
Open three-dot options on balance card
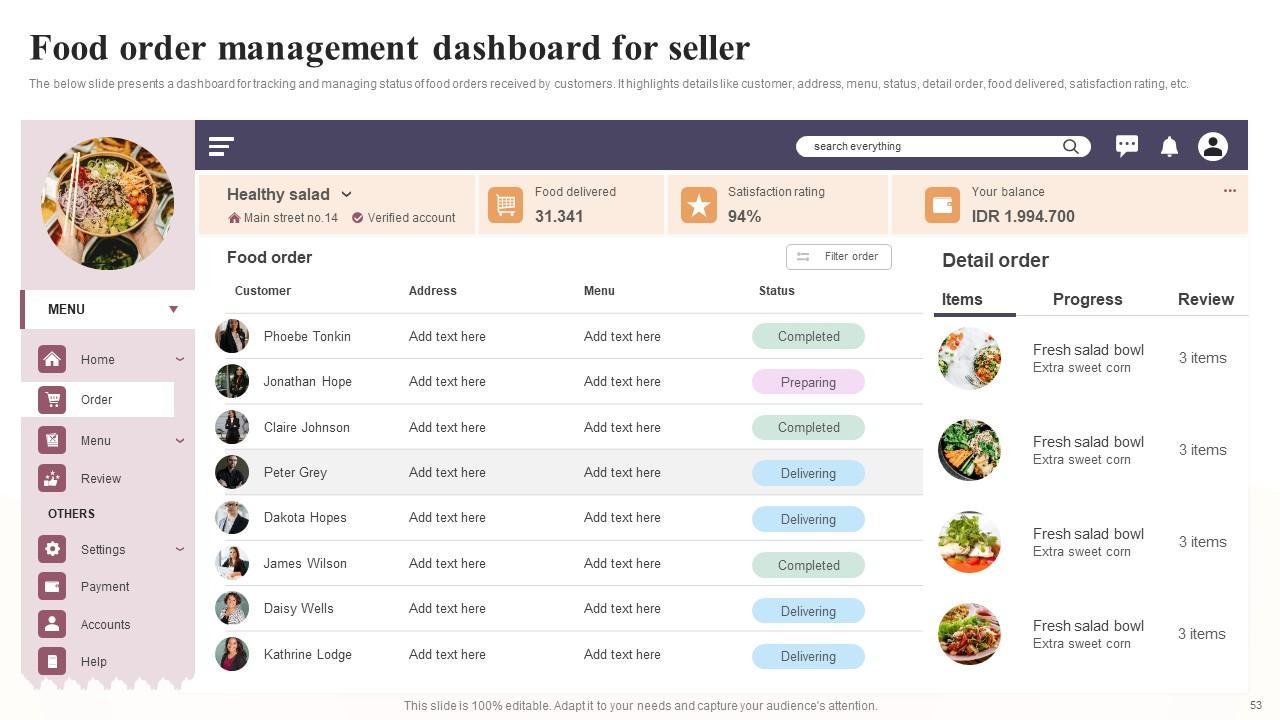click(1230, 190)
